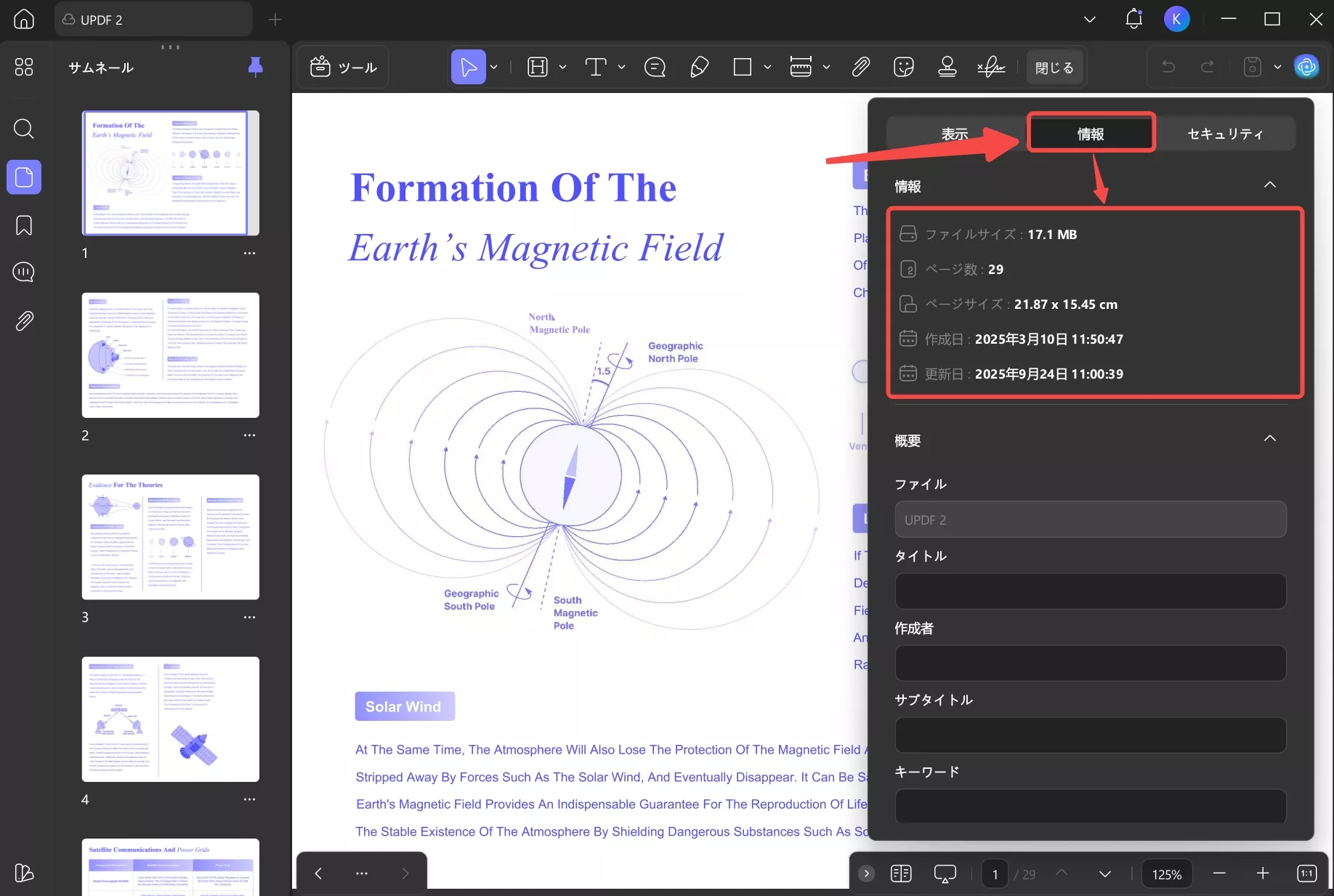This screenshot has height=896, width=1334.
Task: Collapse the 情報 section
Action: [1270, 185]
